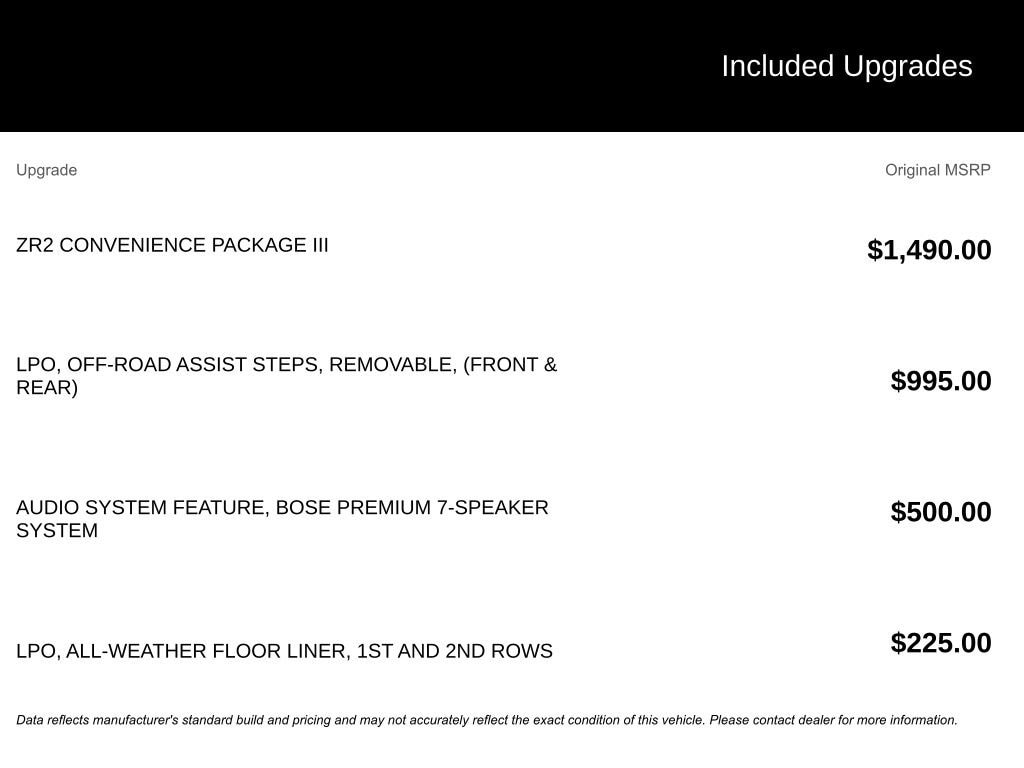The height and width of the screenshot is (768, 1024).
Task: Select the ZR2 Convenience Package III upgrade
Action: [172, 245]
